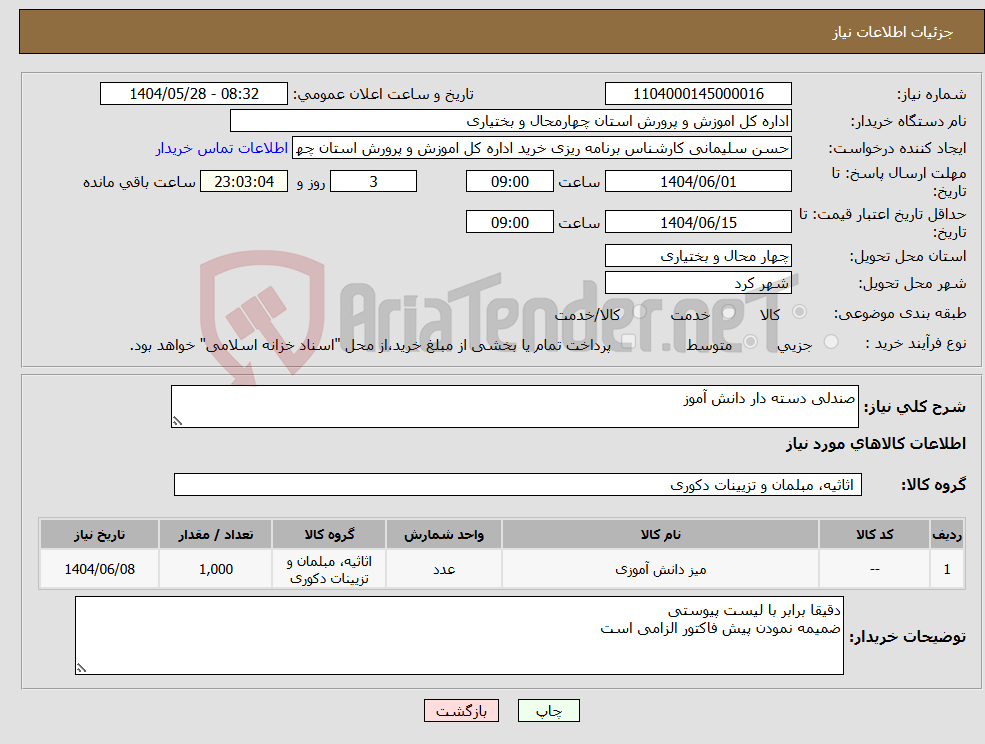Click the request creator field

541,148
